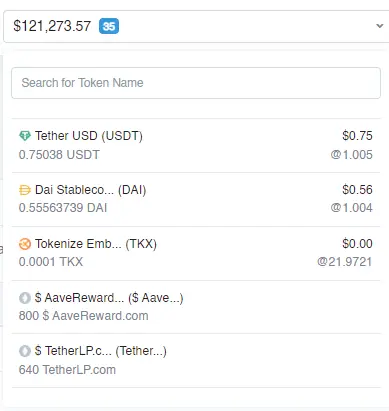Click the Tokenize TKX orange icon

pyautogui.click(x=25, y=244)
